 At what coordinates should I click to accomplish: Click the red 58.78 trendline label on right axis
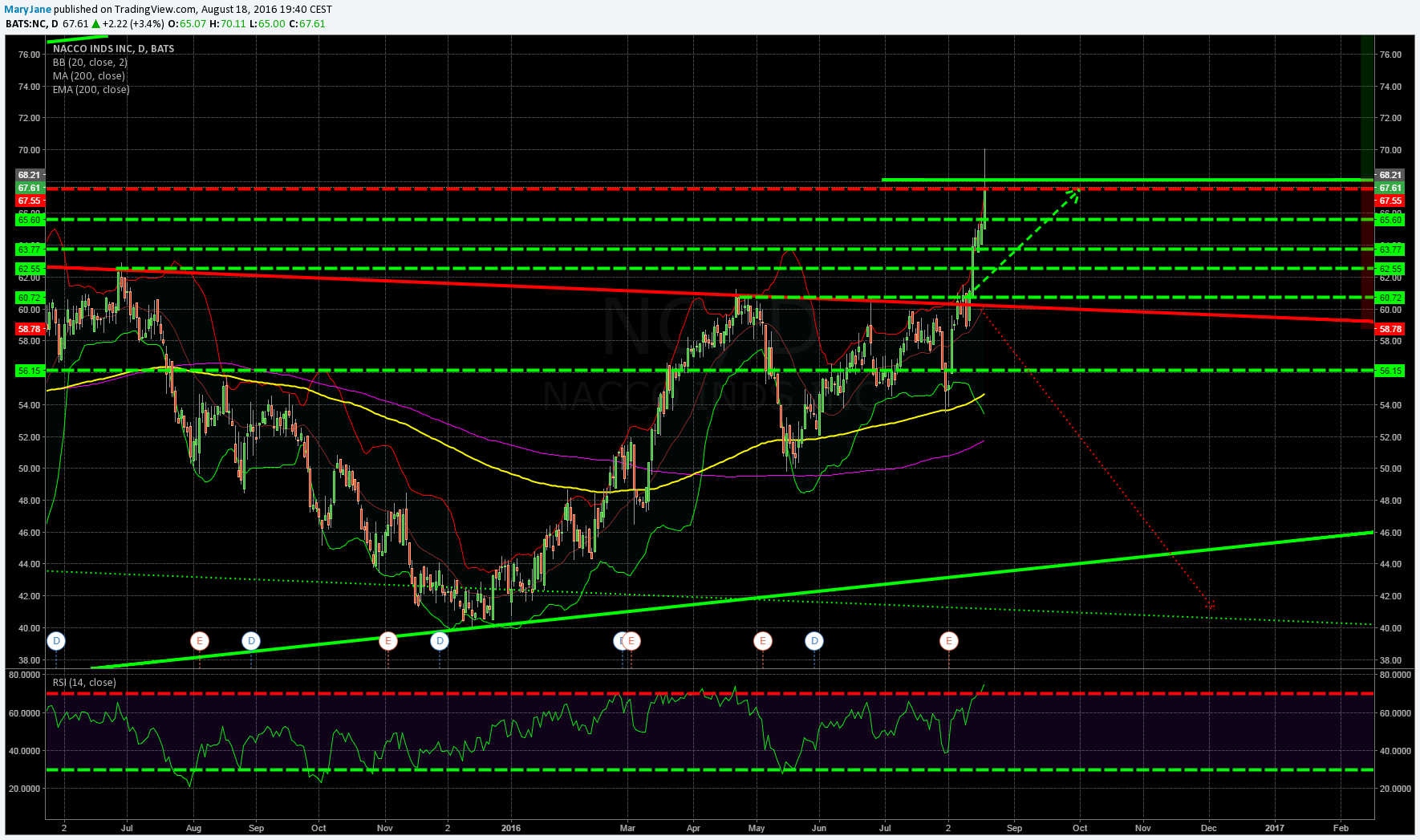click(x=1390, y=329)
